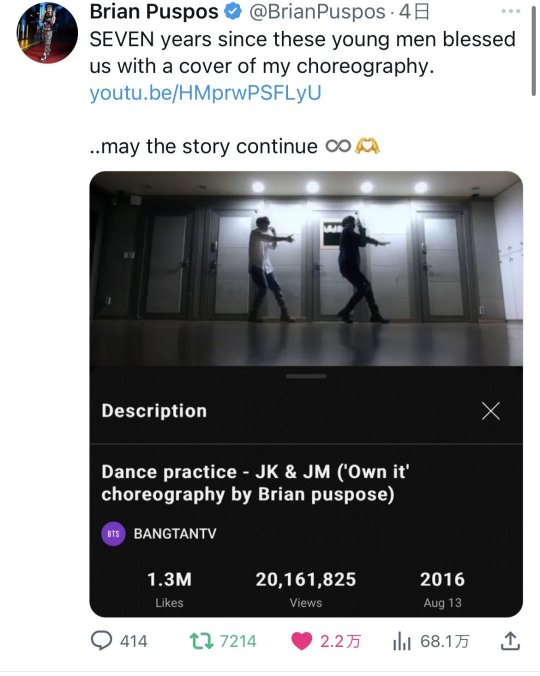Open the BANGTANTV channel avatar

pyautogui.click(x=113, y=534)
